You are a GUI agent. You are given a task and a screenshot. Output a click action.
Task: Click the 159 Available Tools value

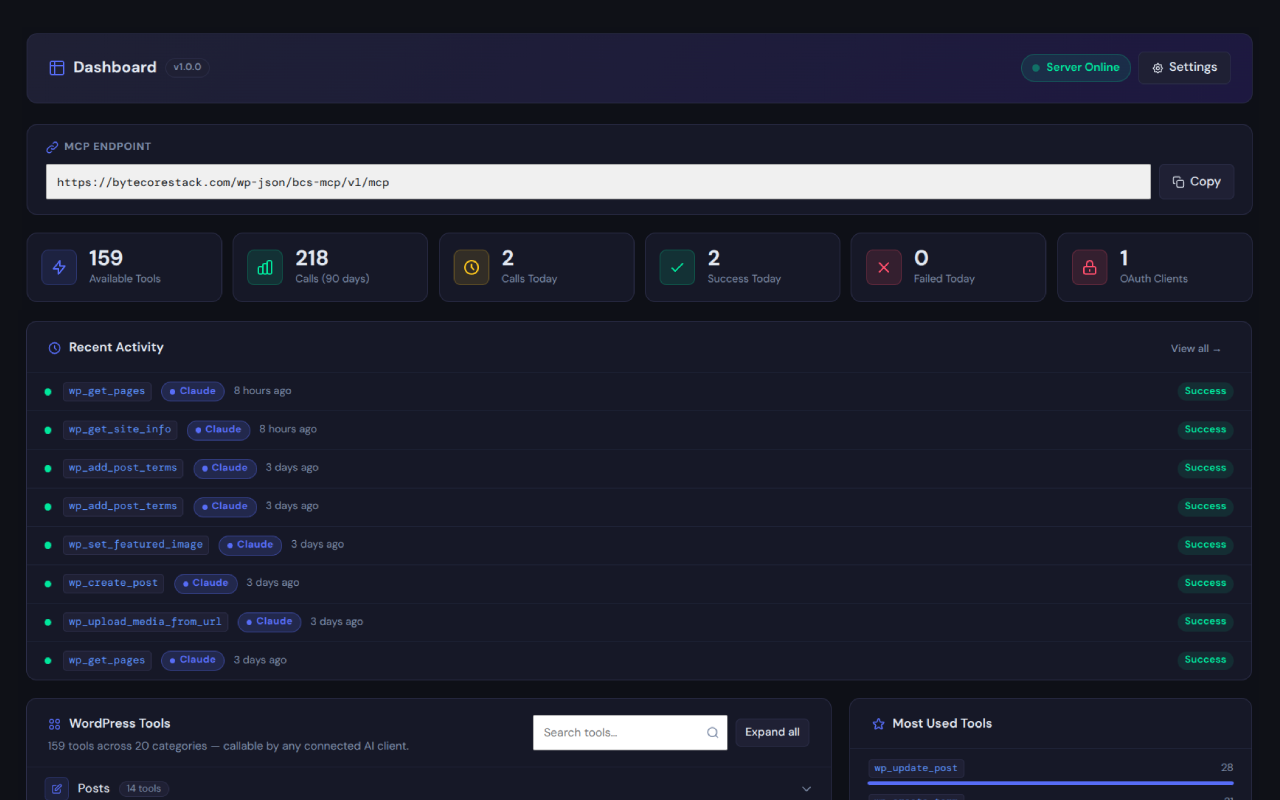(106, 259)
